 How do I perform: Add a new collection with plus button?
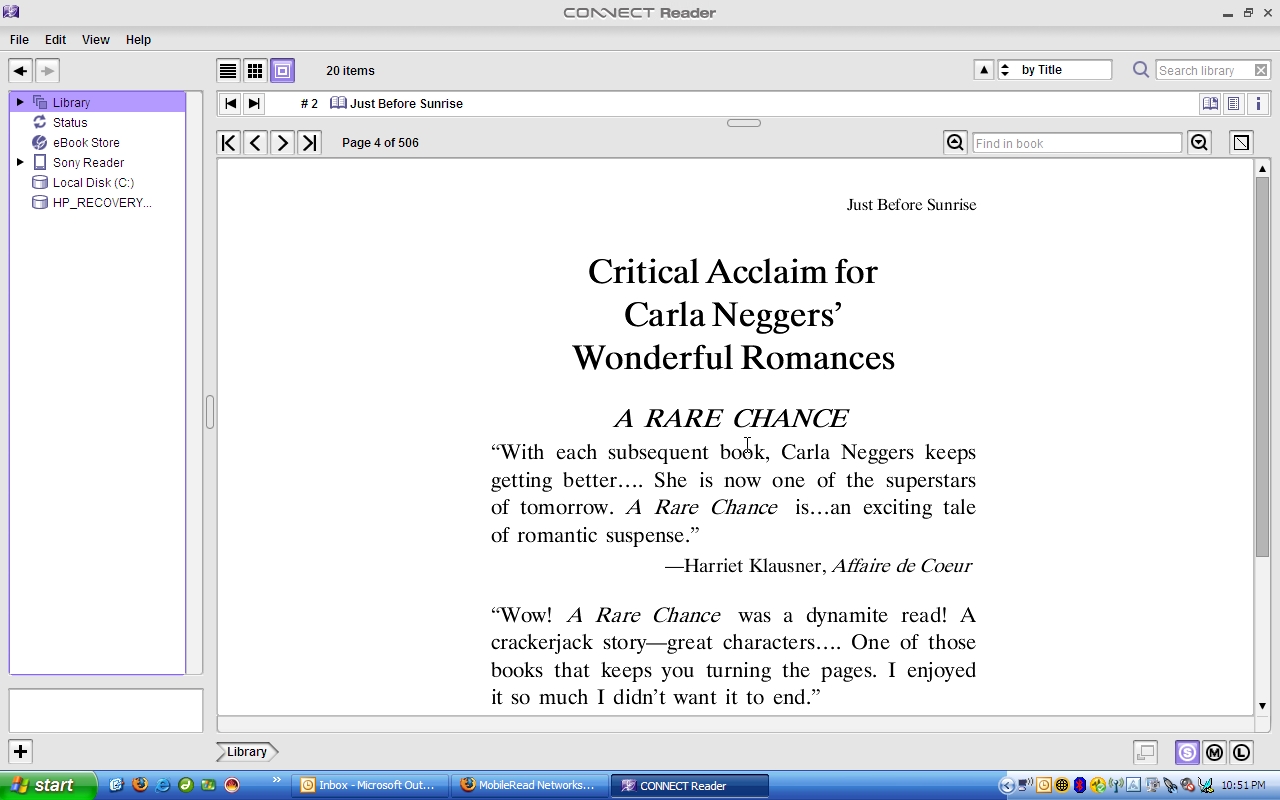coord(20,751)
